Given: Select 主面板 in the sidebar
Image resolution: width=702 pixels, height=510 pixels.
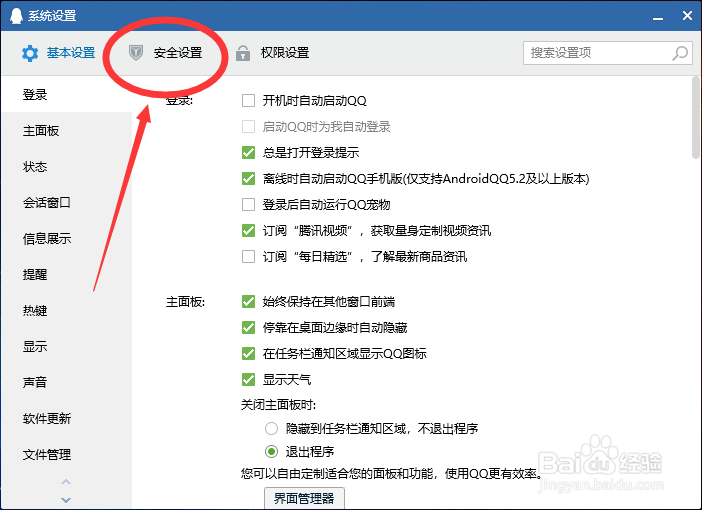Looking at the screenshot, I should 66,131.
